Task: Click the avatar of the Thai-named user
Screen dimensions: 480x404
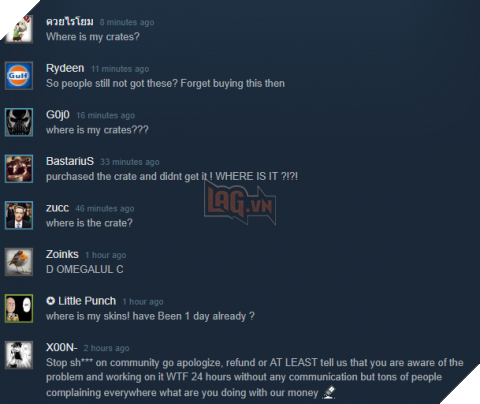Action: (19, 29)
